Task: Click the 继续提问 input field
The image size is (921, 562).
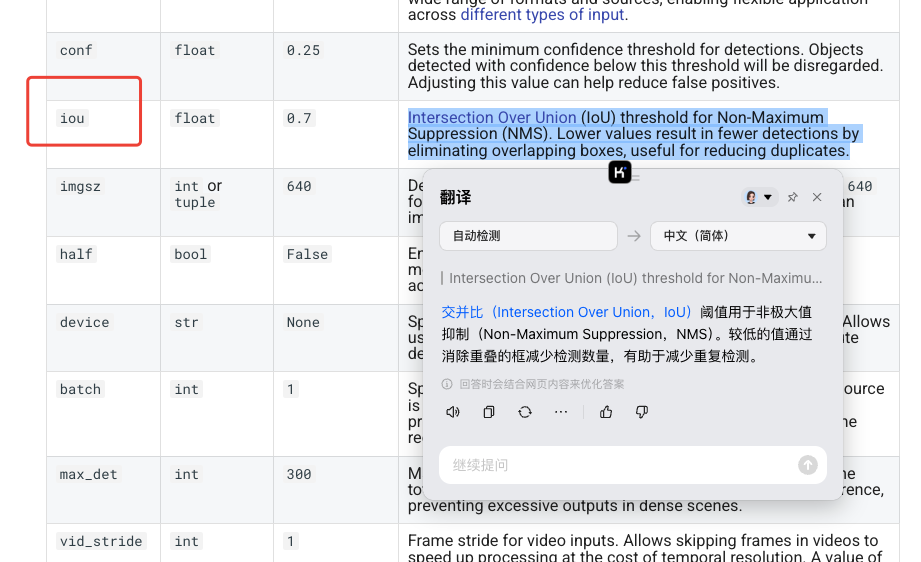Action: (615, 465)
